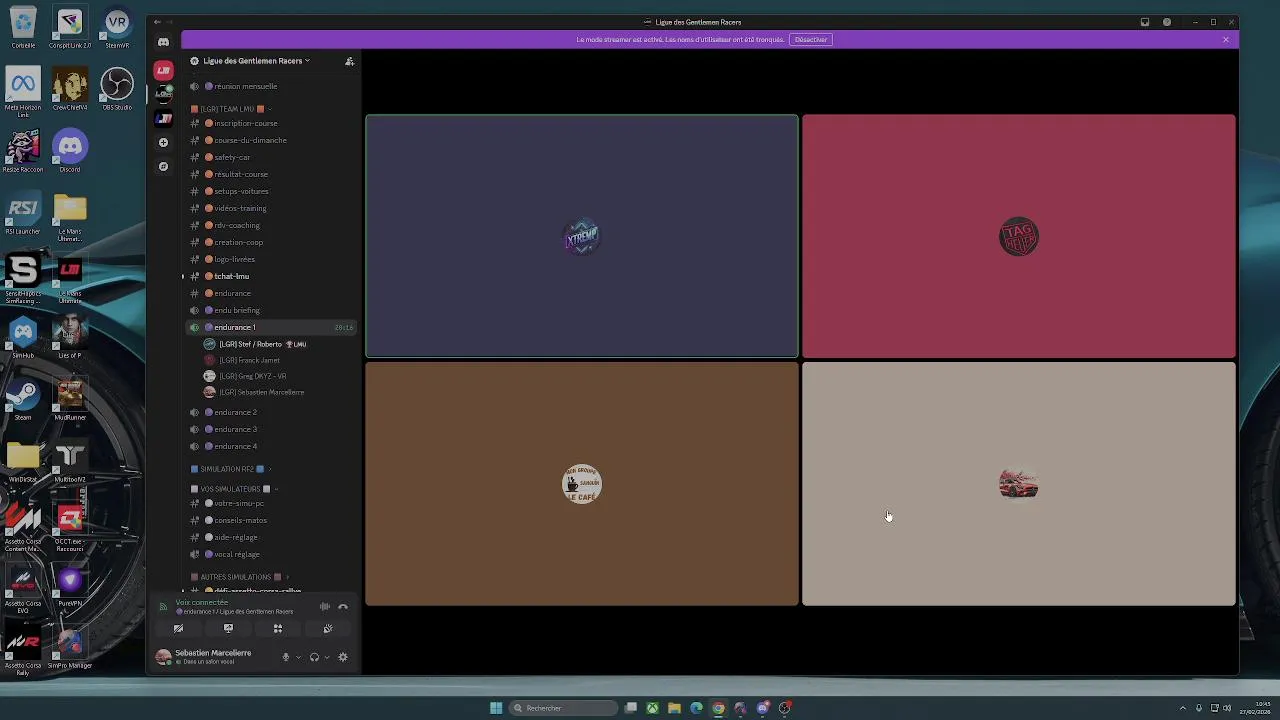Toggle noise suppression waveform icon
The height and width of the screenshot is (720, 1280).
tap(325, 607)
